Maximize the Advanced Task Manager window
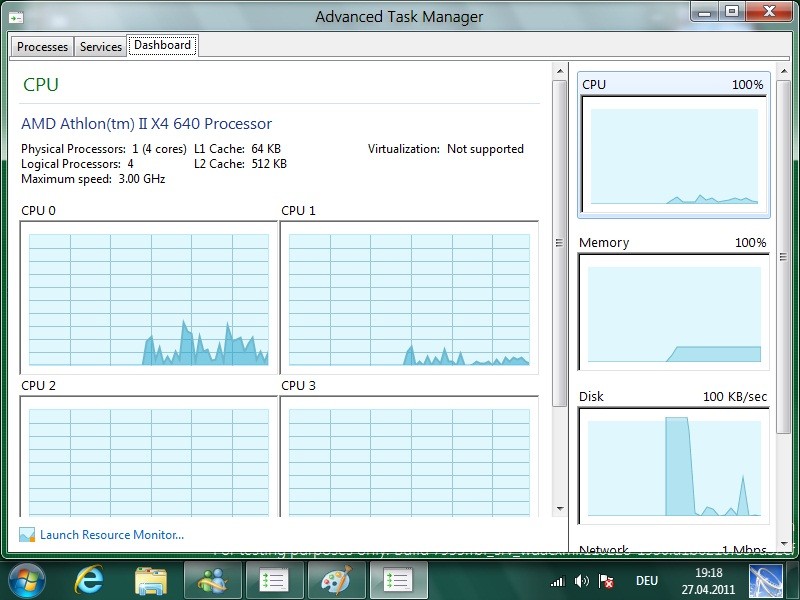The width and height of the screenshot is (800, 600). (x=732, y=12)
